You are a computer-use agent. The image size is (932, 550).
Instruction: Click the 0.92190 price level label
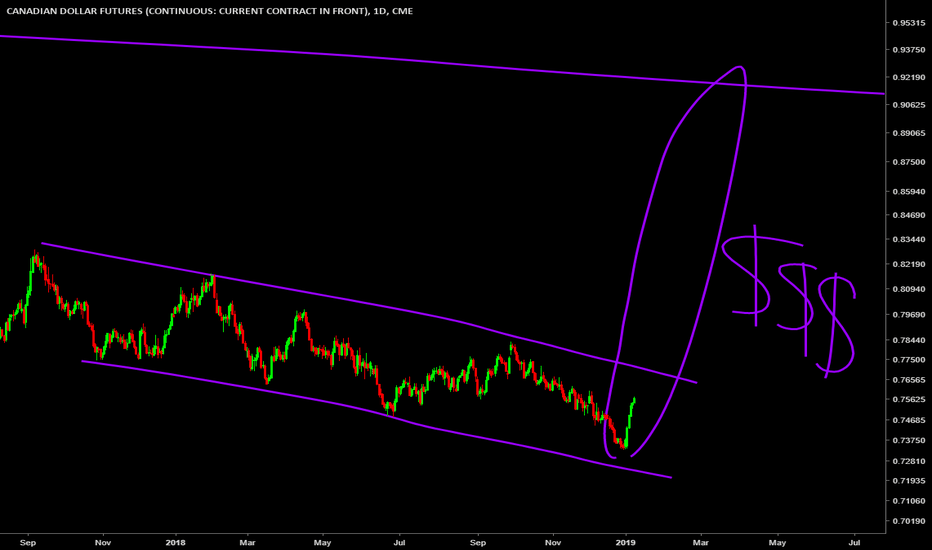pyautogui.click(x=909, y=77)
